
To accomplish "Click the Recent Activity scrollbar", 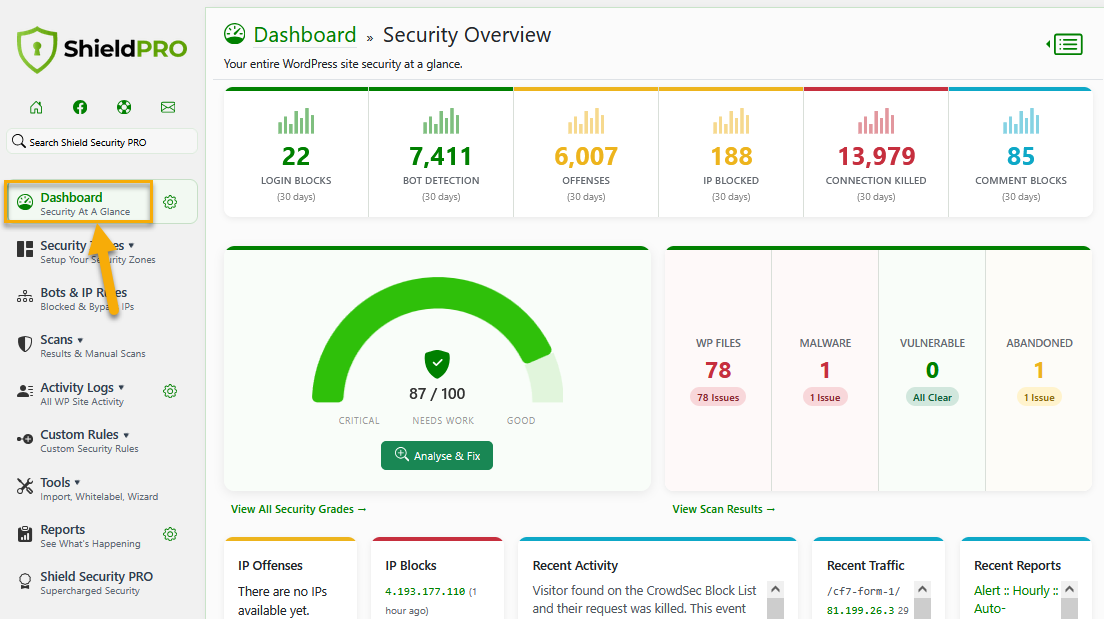I will click(x=775, y=599).
